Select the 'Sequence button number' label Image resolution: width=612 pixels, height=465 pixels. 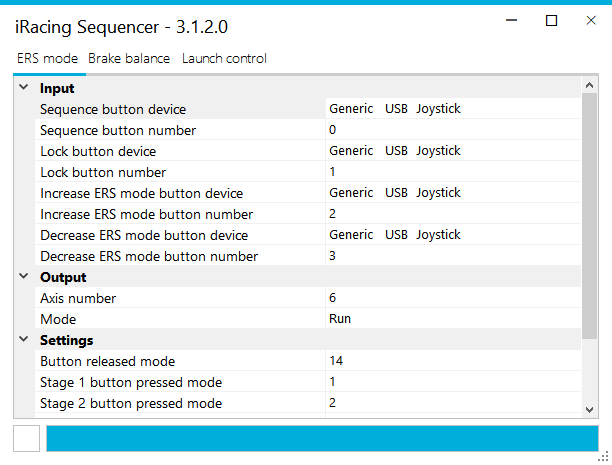point(118,130)
